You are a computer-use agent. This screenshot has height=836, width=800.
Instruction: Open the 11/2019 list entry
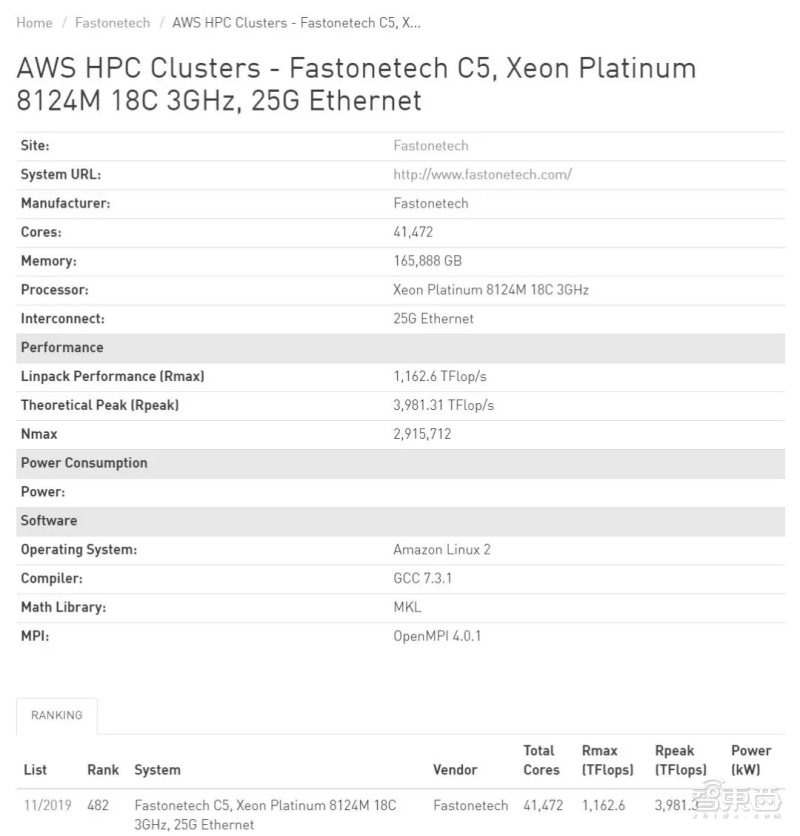(48, 805)
